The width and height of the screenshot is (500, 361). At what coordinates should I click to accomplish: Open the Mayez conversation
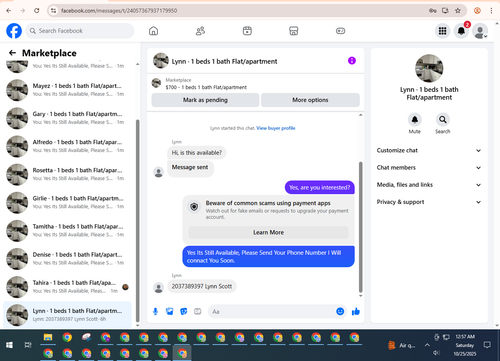pyautogui.click(x=67, y=90)
